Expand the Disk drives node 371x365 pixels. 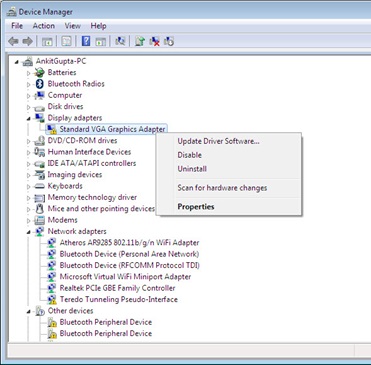click(28, 107)
